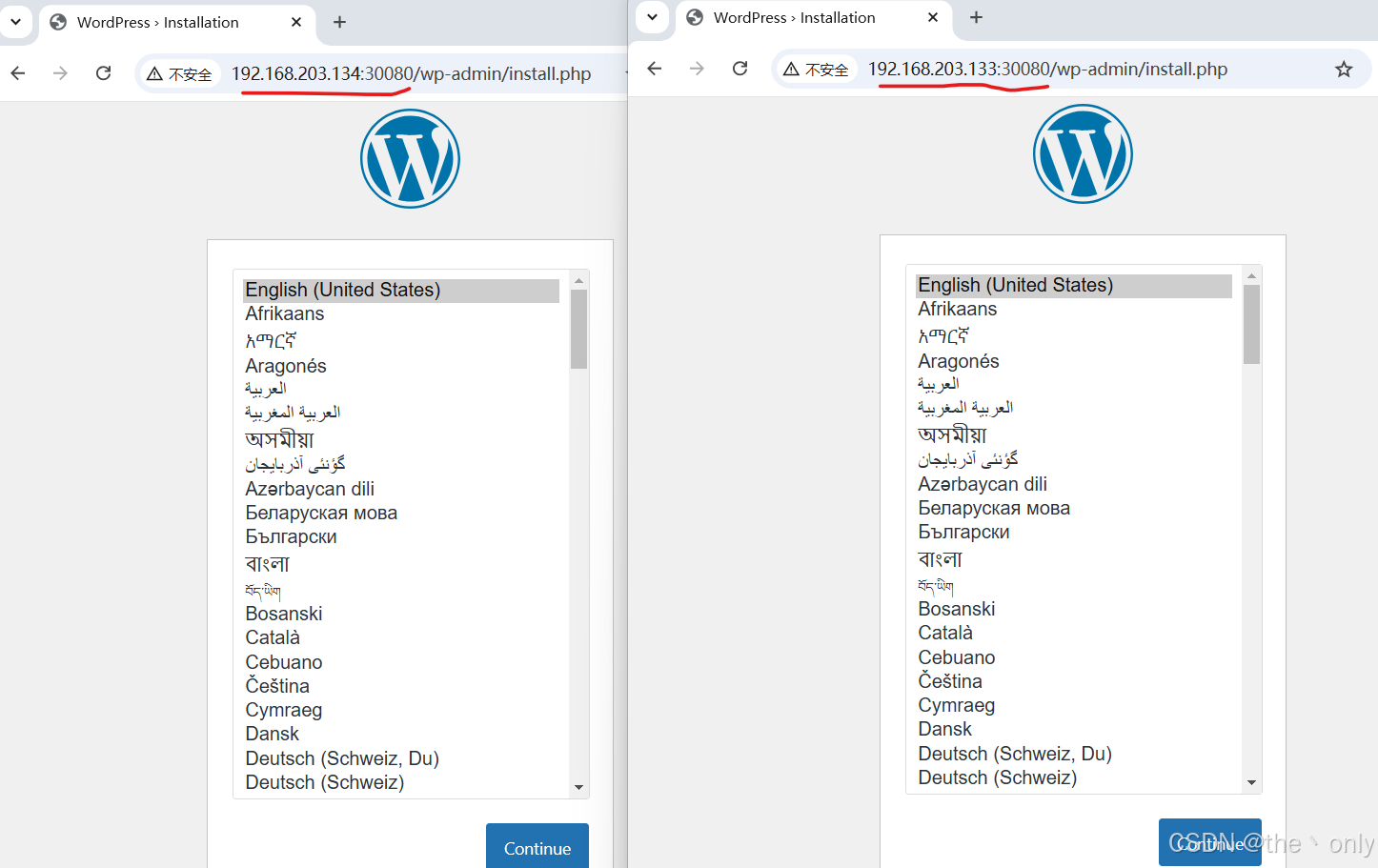Click not-secure warning in right address bar
The width and height of the screenshot is (1378, 868).
coord(816,70)
